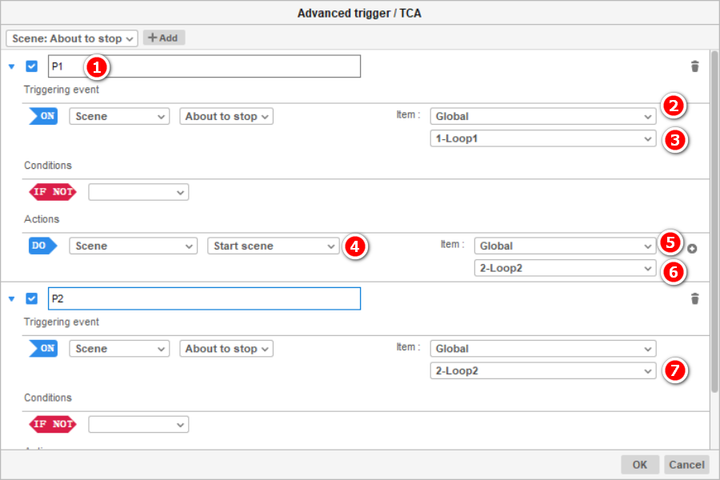Viewport: 720px width, 480px height.
Task: Click the red IF NOT badge in P2 conditions
Action: pos(50,424)
